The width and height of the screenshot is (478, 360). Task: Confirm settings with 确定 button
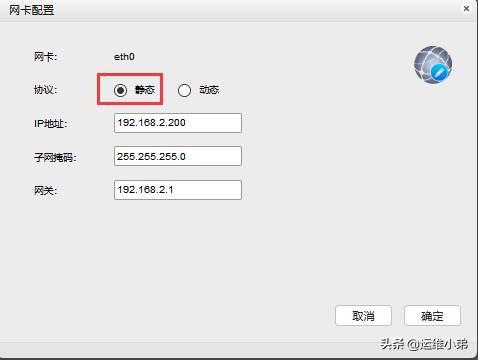coord(432,315)
